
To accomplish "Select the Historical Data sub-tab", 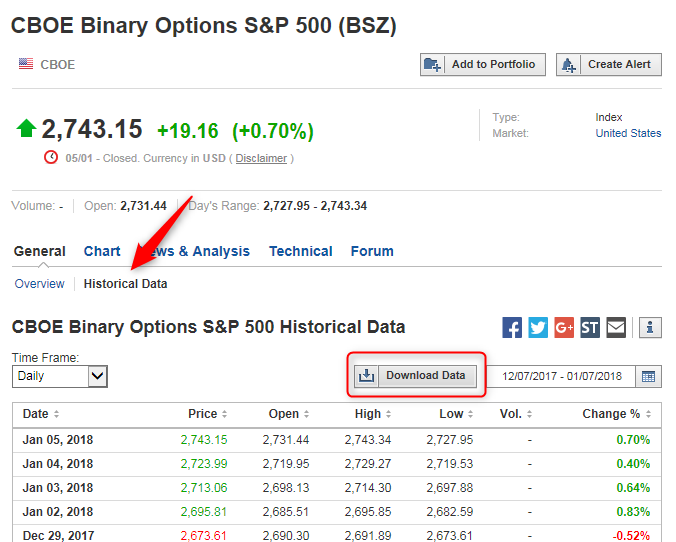I will pos(125,284).
